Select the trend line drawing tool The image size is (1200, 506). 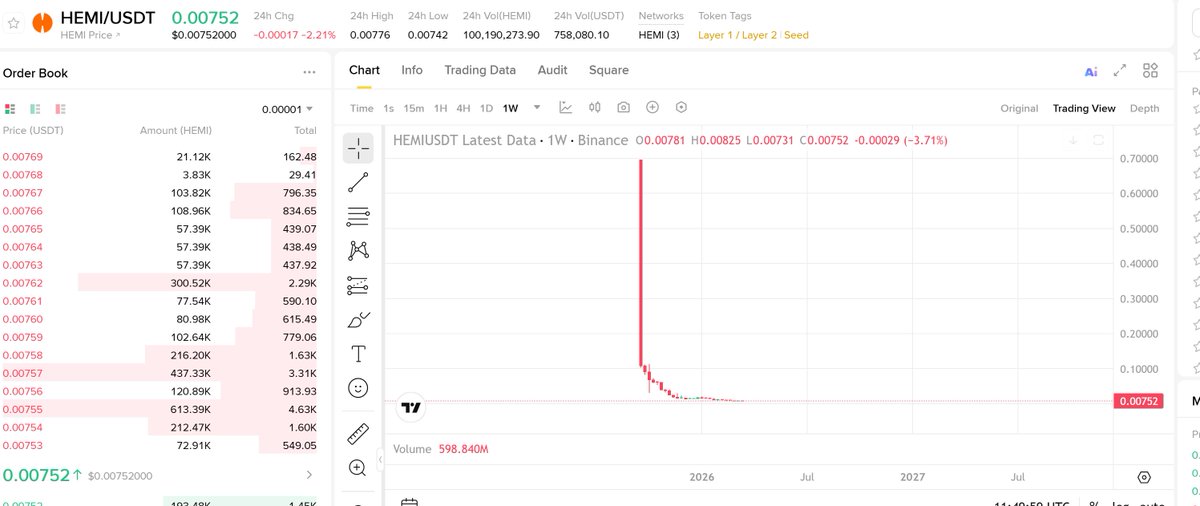358,182
